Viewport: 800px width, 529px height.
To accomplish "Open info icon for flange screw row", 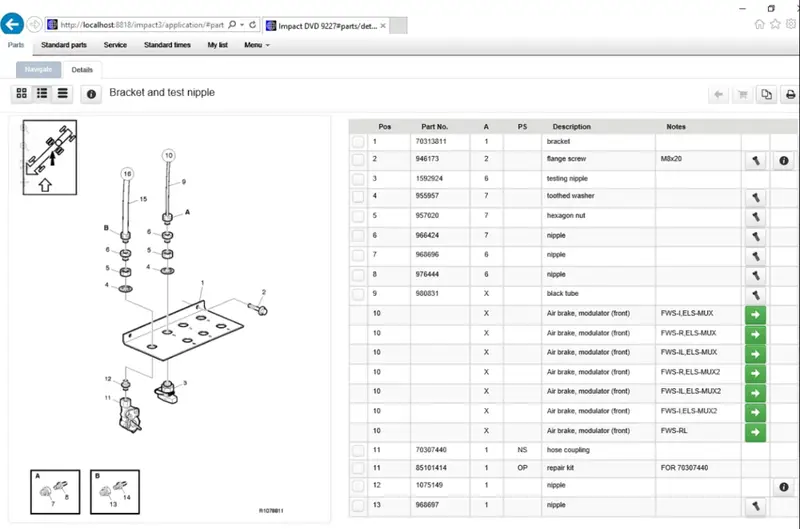I will pyautogui.click(x=784, y=161).
